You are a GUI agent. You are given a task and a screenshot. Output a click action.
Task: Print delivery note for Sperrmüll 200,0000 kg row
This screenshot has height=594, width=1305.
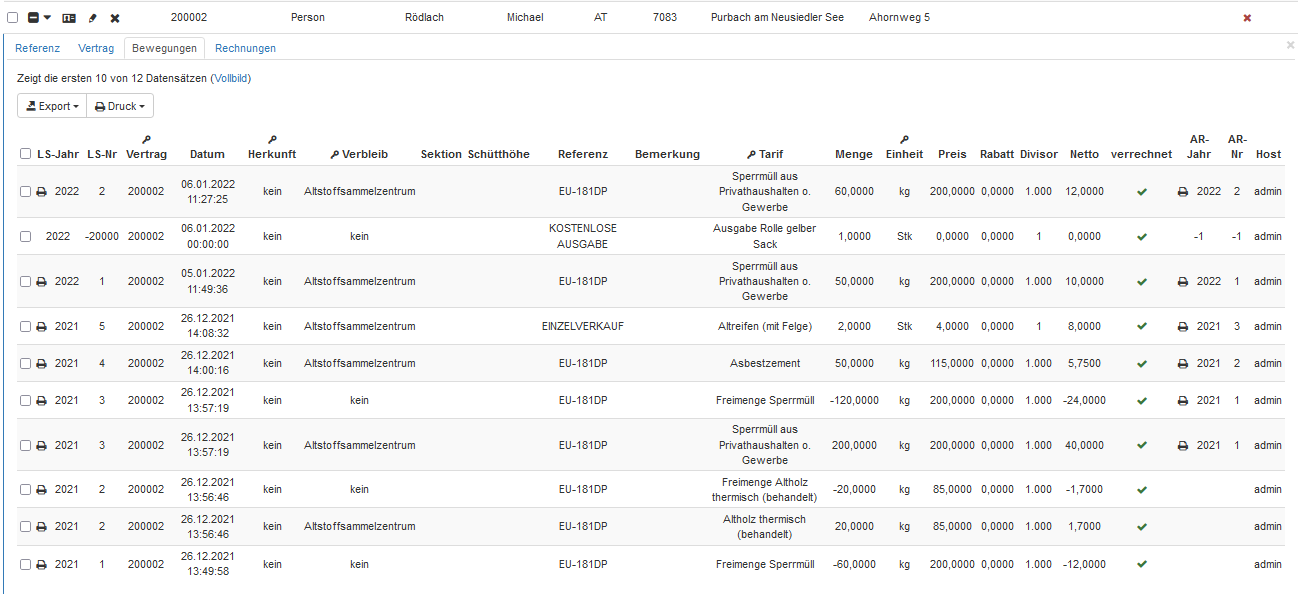pyautogui.click(x=41, y=446)
